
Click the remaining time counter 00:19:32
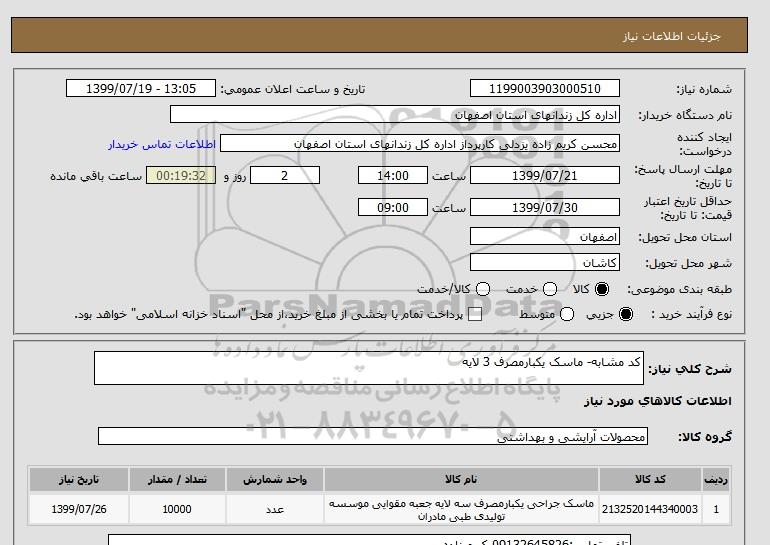click(x=181, y=175)
